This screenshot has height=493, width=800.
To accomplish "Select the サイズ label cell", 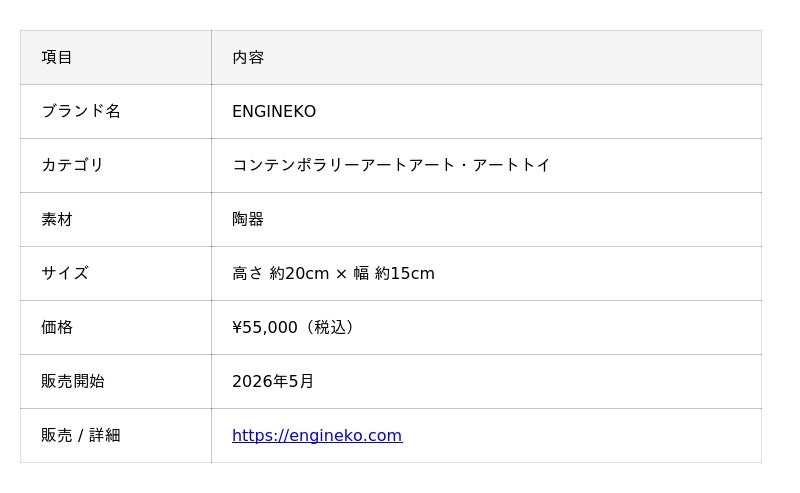I will tap(116, 274).
